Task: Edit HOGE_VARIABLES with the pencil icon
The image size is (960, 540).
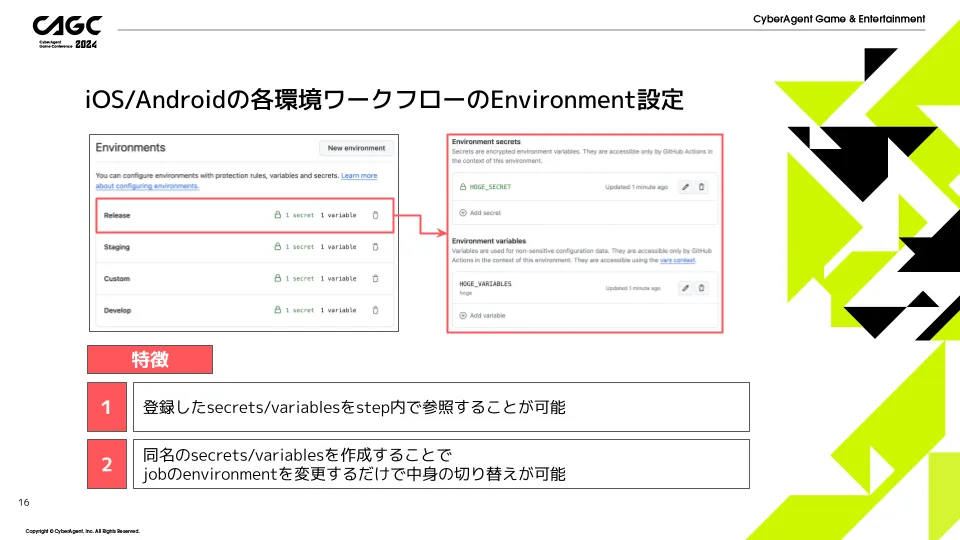Action: pos(685,288)
